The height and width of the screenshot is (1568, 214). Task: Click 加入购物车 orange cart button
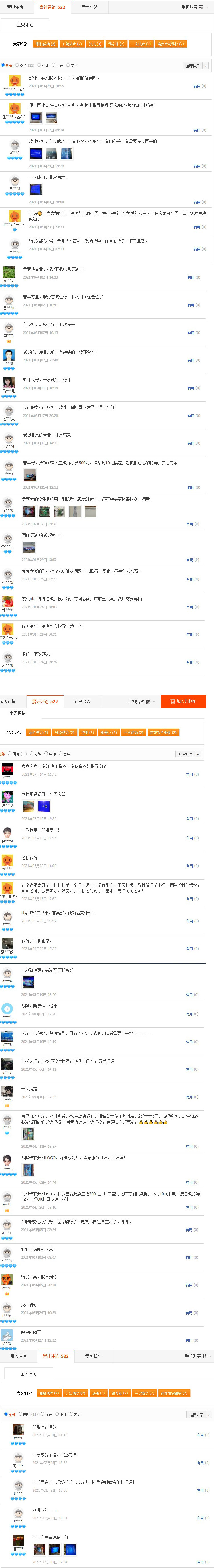coord(183,701)
